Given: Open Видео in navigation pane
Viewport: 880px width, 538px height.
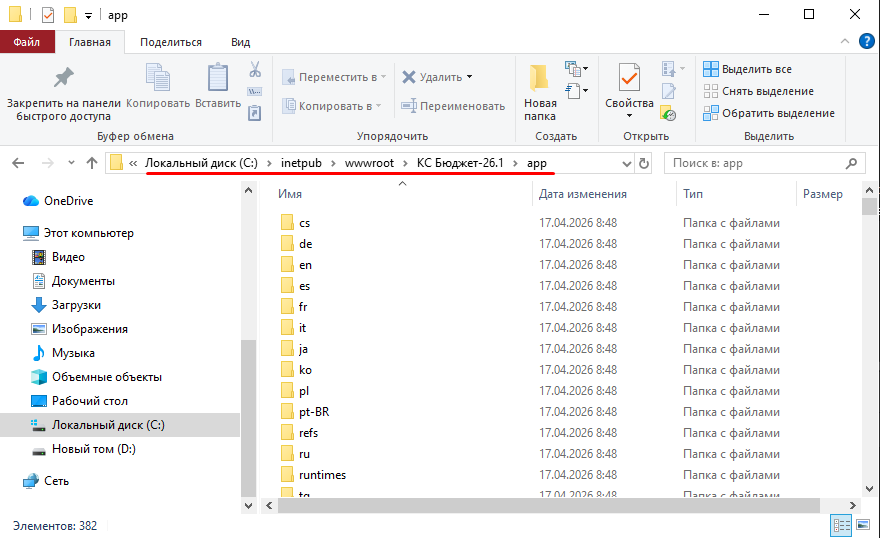Looking at the screenshot, I should click(x=58, y=257).
